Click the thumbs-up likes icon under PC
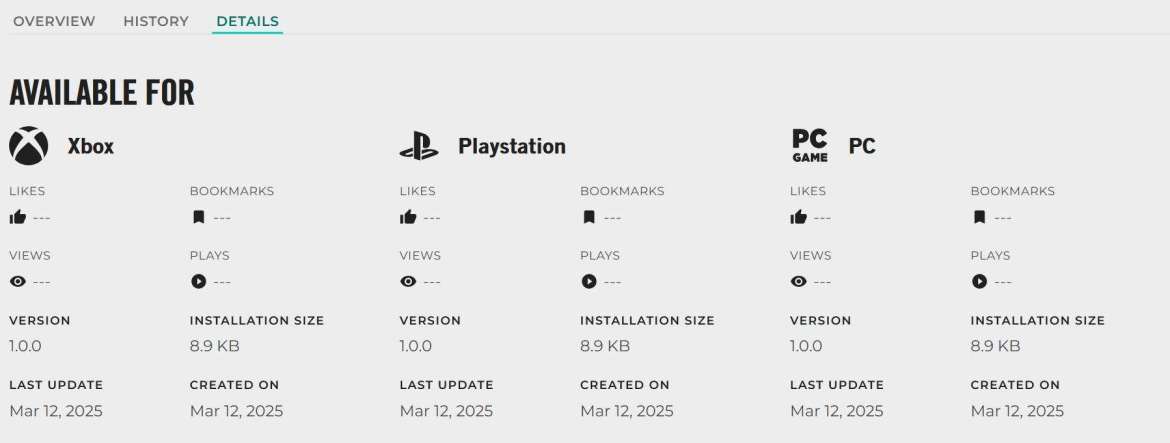The width and height of the screenshot is (1170, 443). point(798,217)
